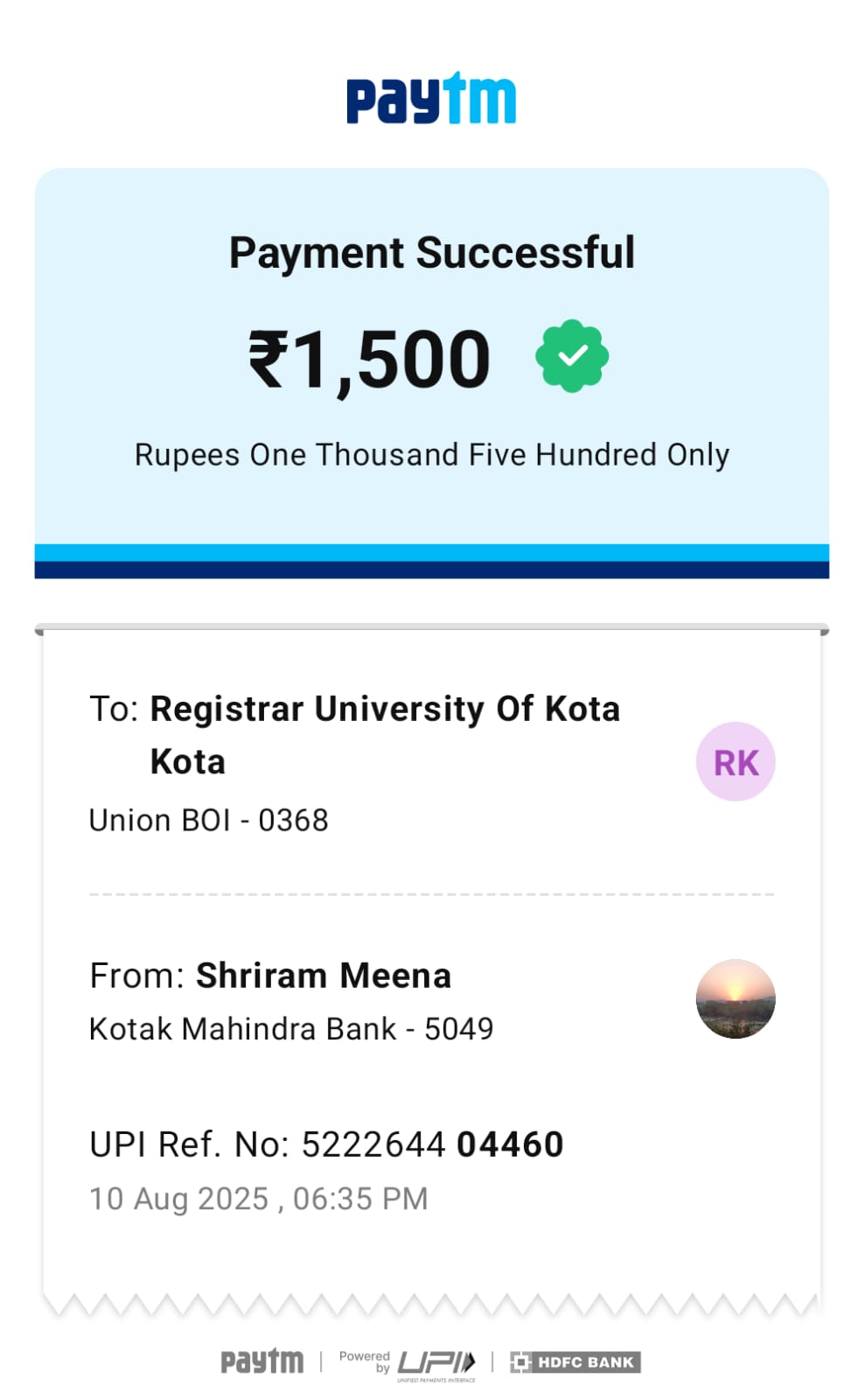Click the grey bar atop the receipt

[431, 628]
